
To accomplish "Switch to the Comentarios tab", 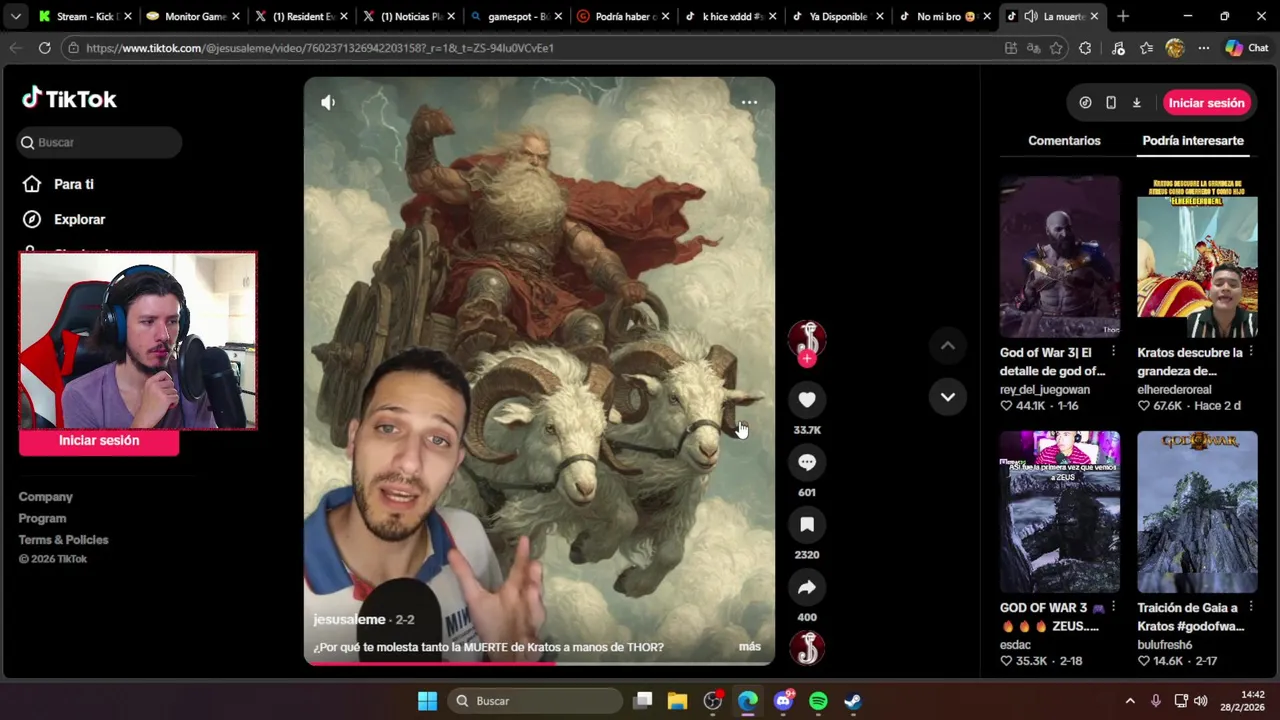I will [1064, 141].
